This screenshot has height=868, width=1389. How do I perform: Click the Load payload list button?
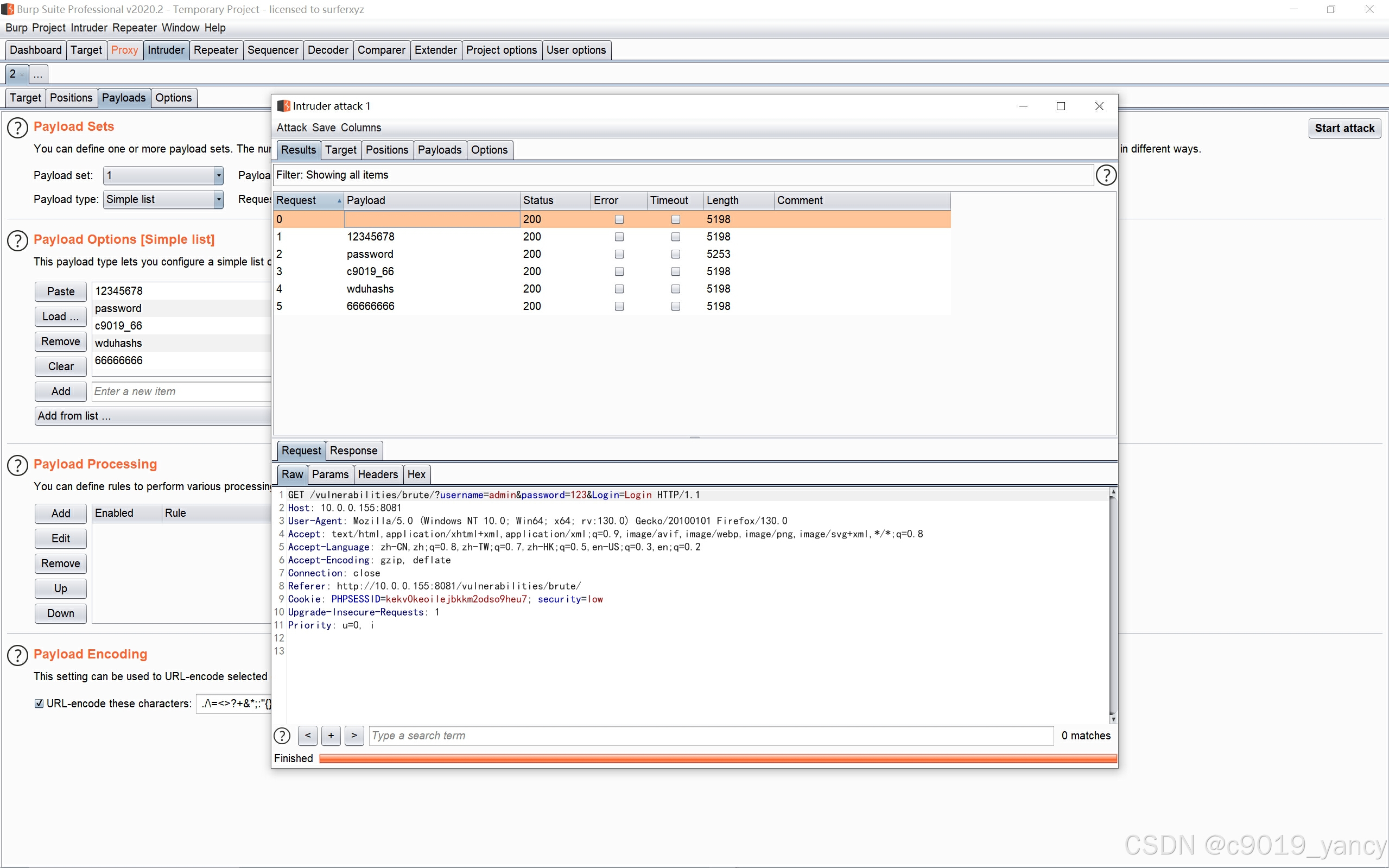click(60, 317)
